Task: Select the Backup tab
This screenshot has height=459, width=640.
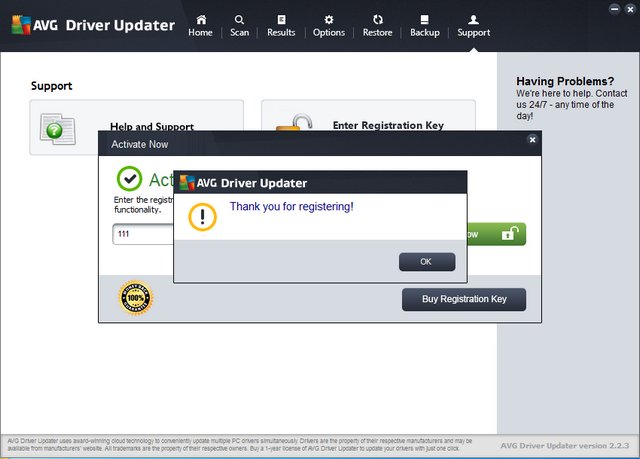Action: (425, 26)
